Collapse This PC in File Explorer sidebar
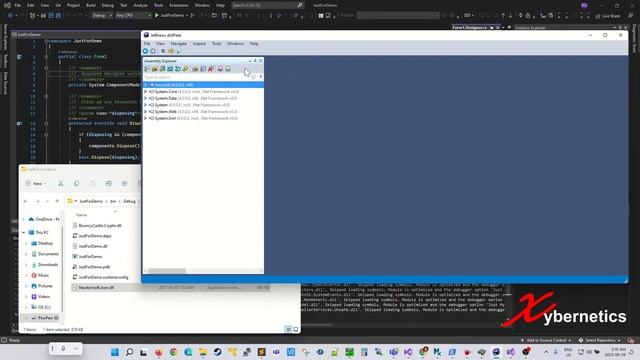Viewport: 640px width, 360px height. click(x=24, y=233)
